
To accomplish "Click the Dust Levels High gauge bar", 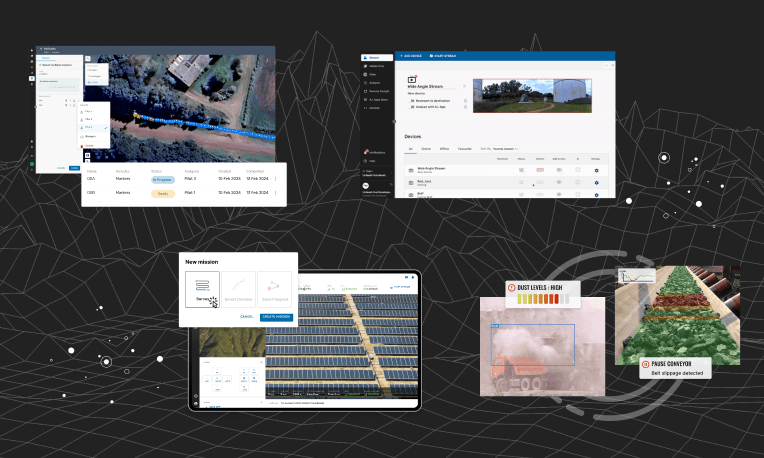I will (543, 299).
